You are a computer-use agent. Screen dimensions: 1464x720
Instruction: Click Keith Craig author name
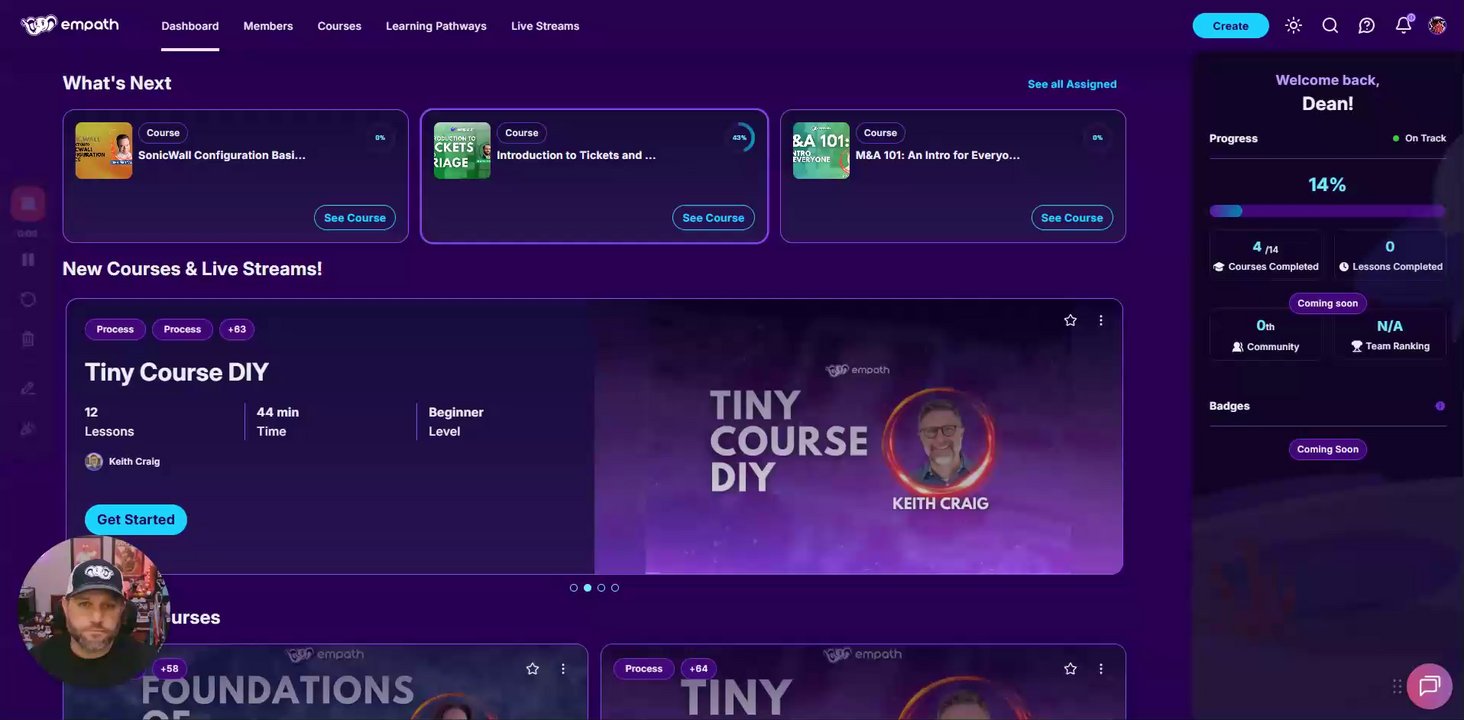click(134, 462)
